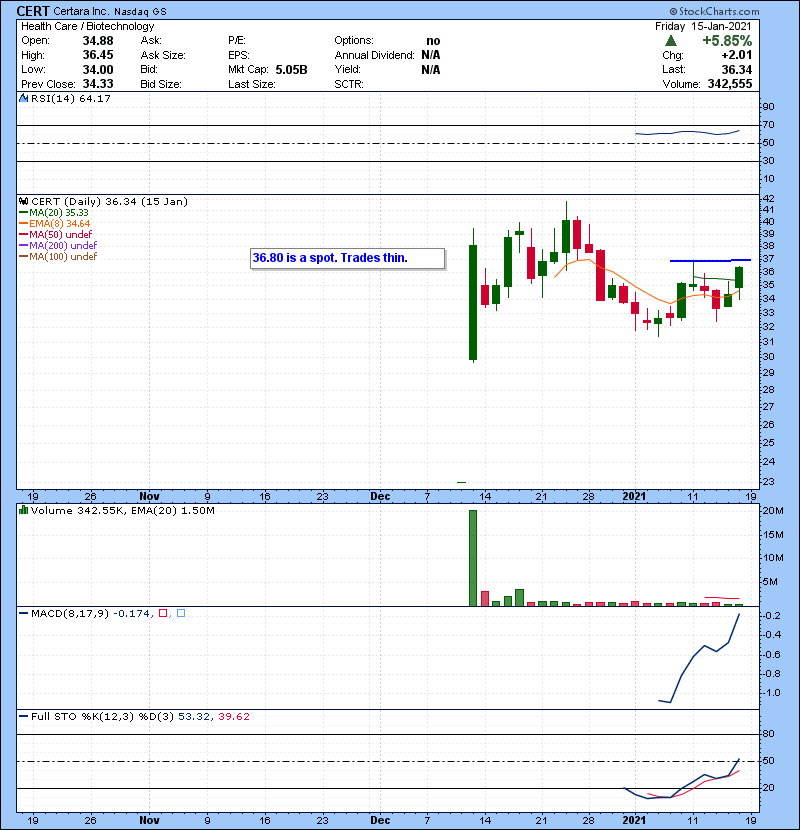Click the MA(100) undef legend entry

(58, 257)
